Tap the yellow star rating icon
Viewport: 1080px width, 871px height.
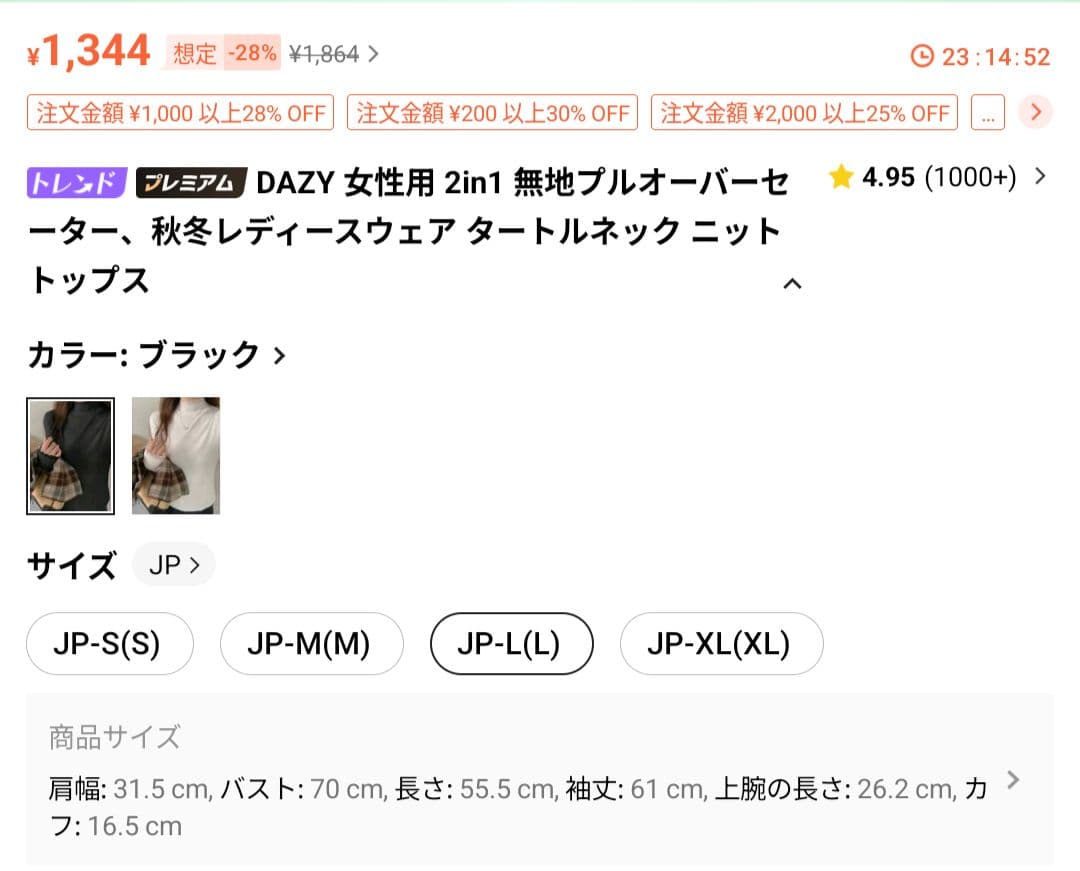click(x=841, y=177)
